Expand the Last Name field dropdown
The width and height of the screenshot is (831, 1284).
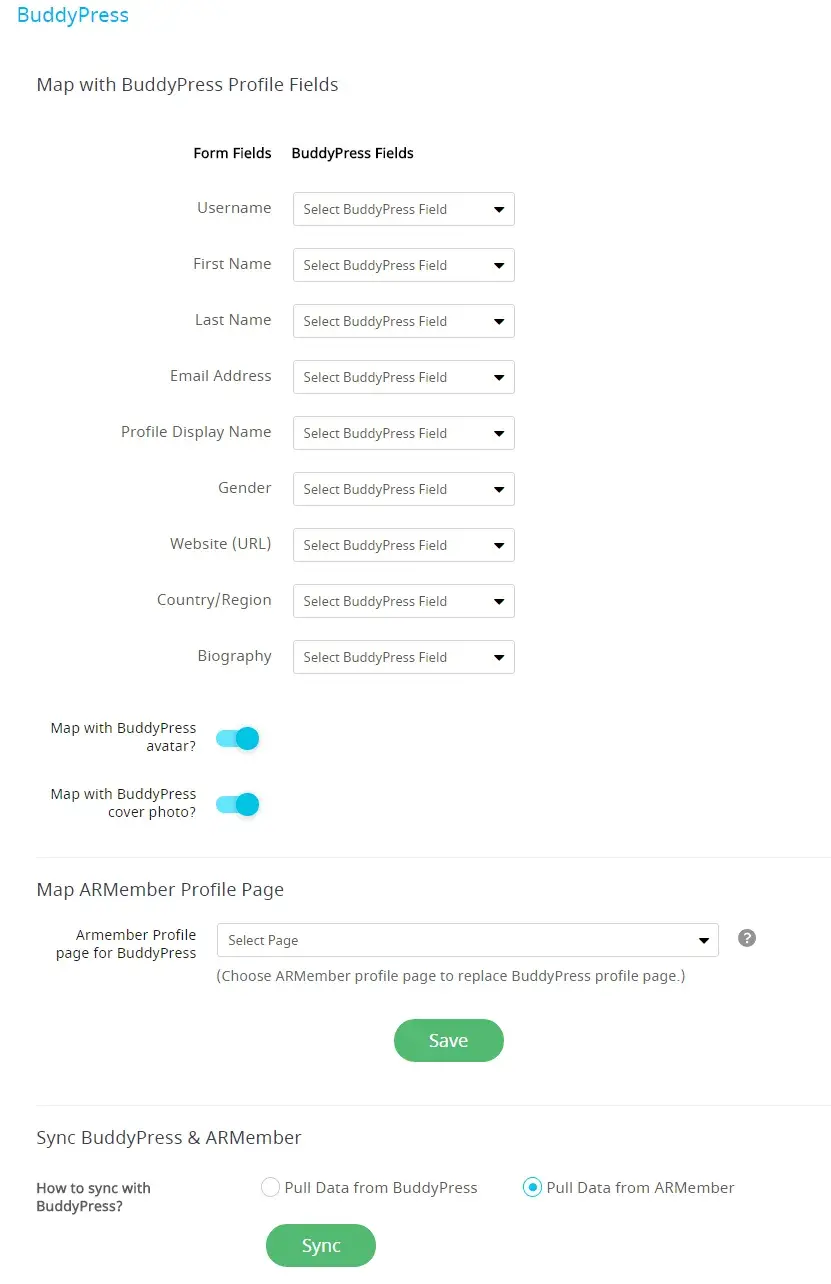pos(403,321)
